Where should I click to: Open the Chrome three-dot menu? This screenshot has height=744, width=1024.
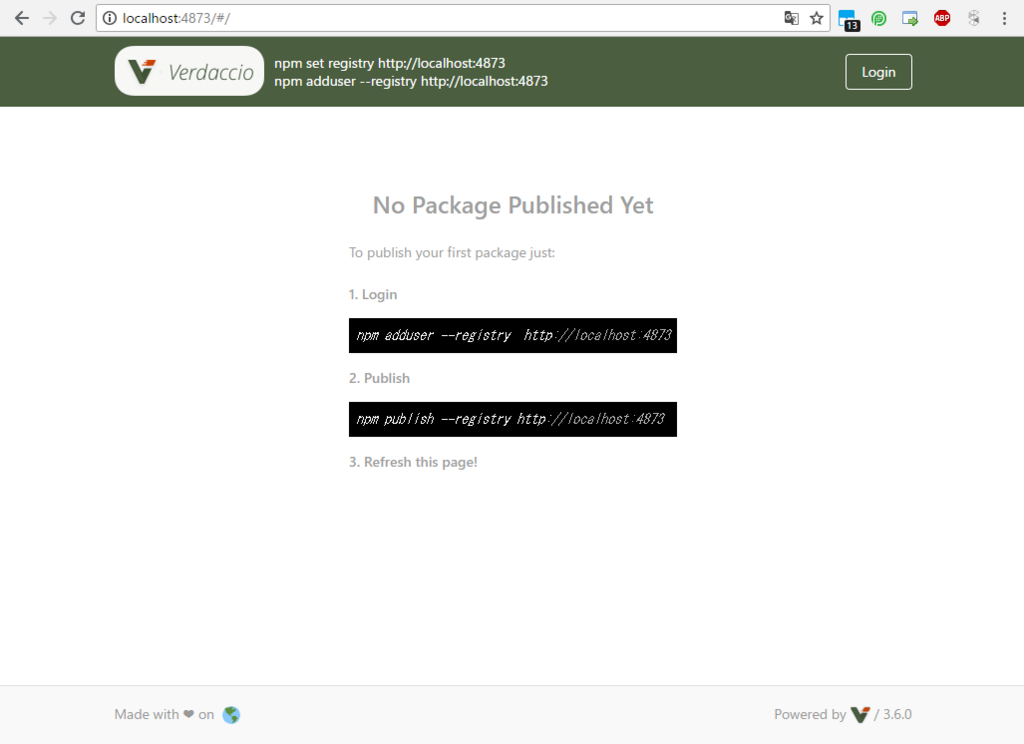click(x=1004, y=18)
